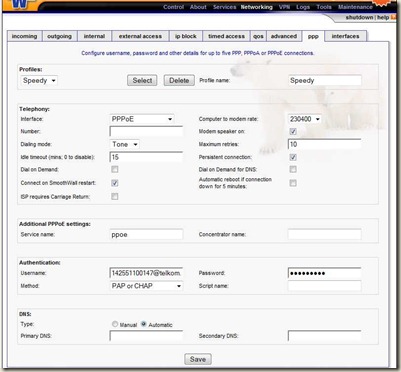The width and height of the screenshot is (401, 372).
Task: Open the Computer to modem rate dropdown
Action: 304,119
